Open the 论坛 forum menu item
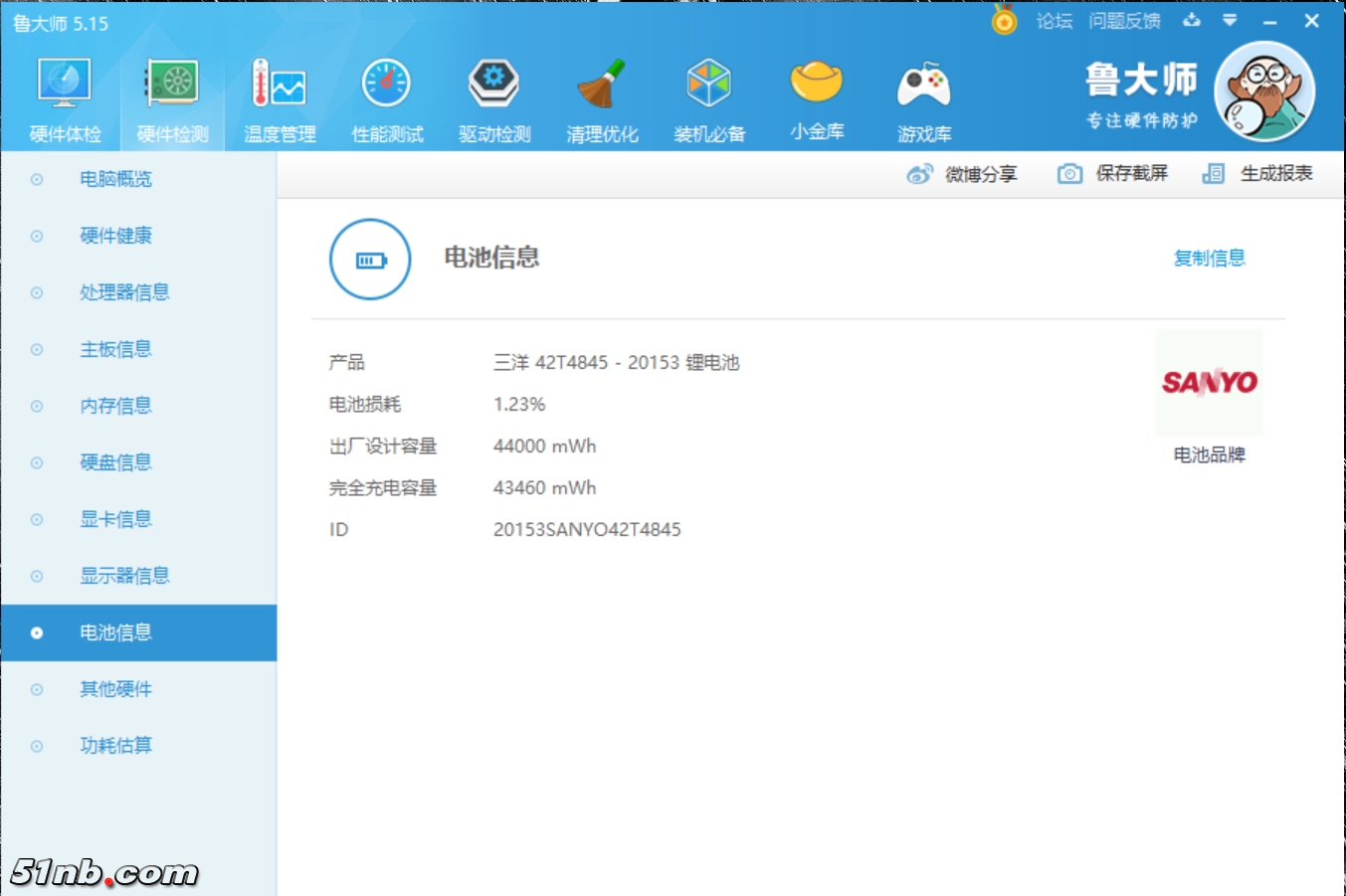 [x=1054, y=20]
